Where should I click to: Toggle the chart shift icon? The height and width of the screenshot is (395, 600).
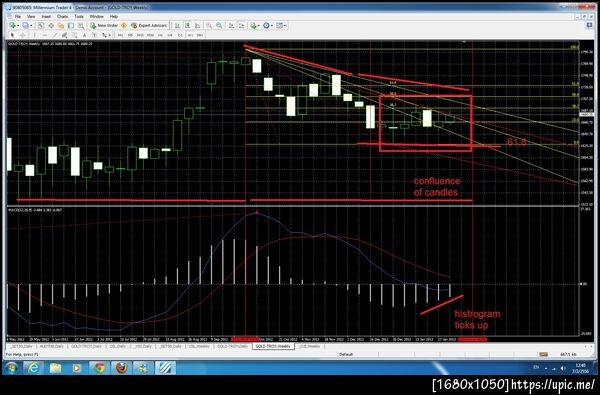pos(242,25)
